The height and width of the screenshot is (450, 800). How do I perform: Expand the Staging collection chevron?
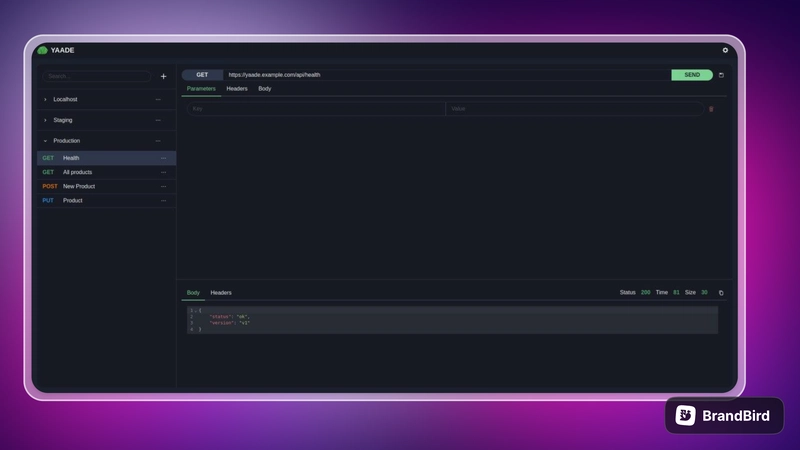point(45,120)
